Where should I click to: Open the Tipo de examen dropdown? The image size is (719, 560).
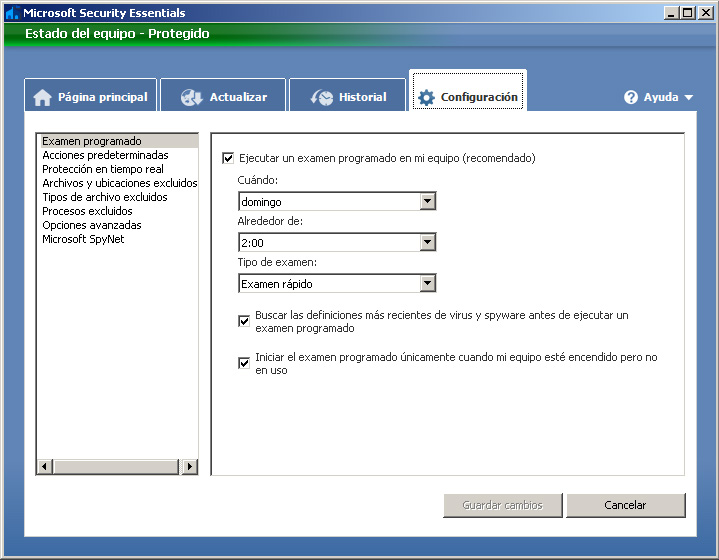point(427,284)
